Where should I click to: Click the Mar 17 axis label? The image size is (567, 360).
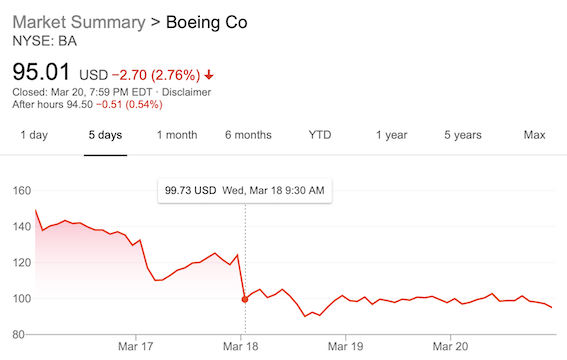(x=136, y=346)
